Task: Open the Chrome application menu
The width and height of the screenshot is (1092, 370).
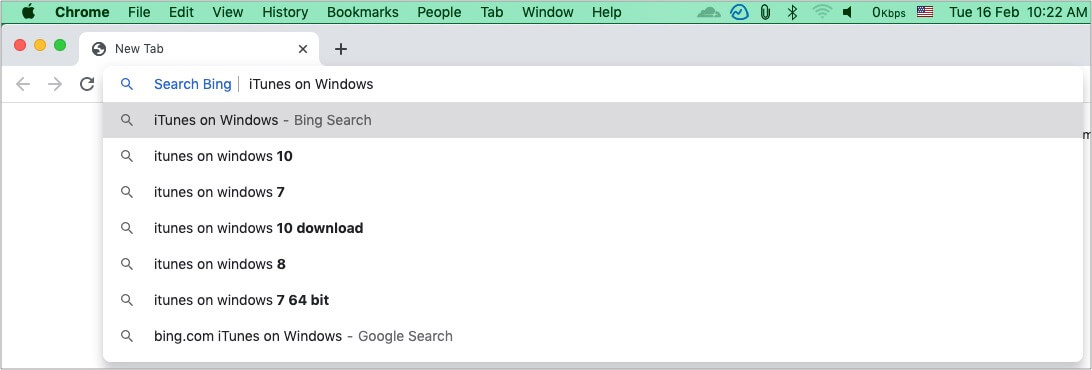Action: (x=82, y=12)
